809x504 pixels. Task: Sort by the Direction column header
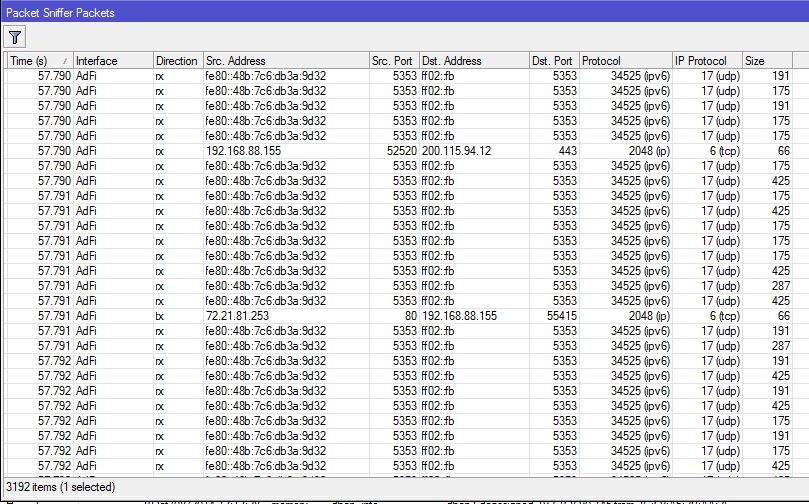point(178,60)
